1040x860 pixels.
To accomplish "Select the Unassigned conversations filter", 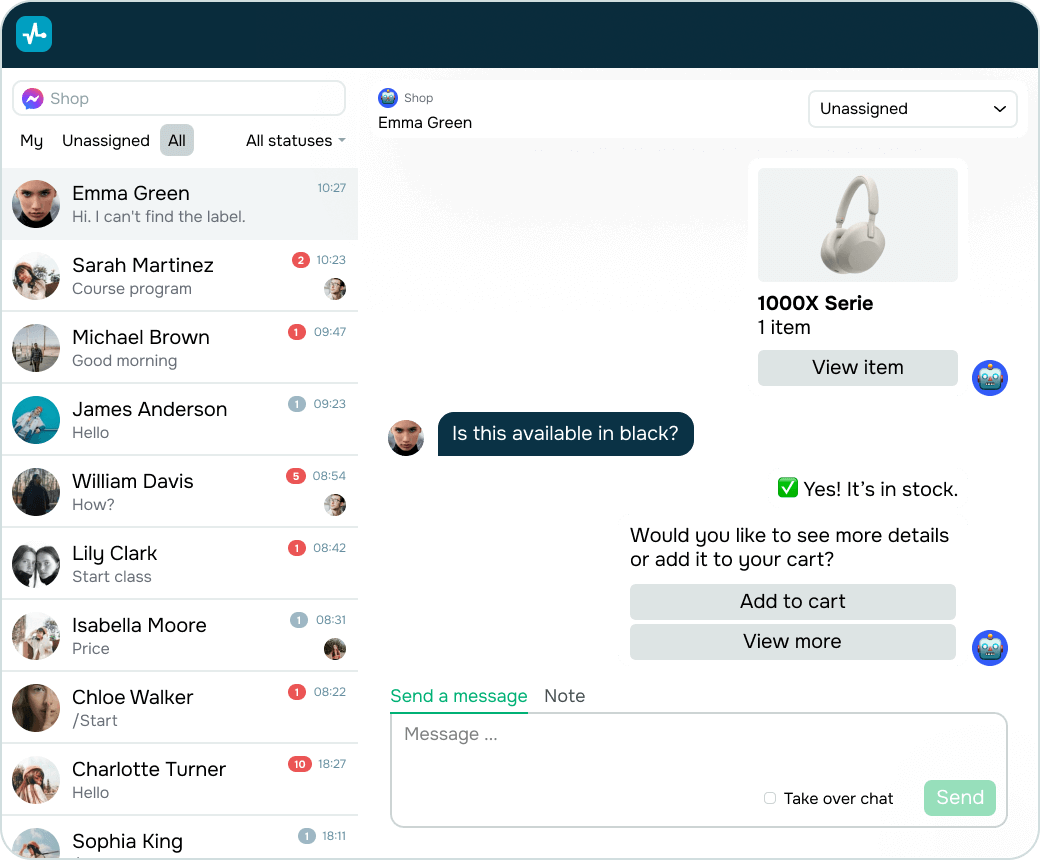I will pos(106,141).
